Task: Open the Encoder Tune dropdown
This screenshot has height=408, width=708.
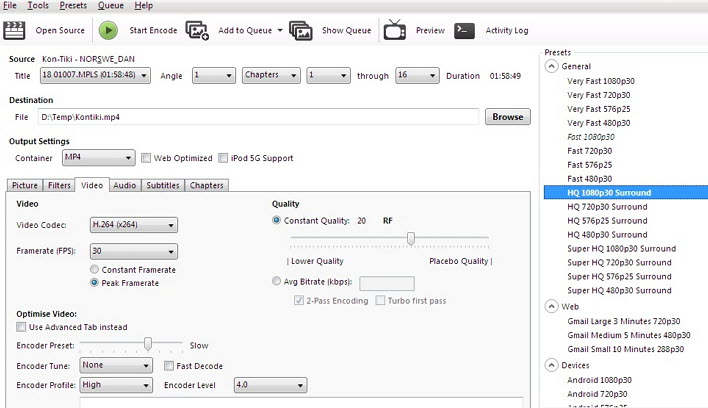Action: click(x=116, y=365)
